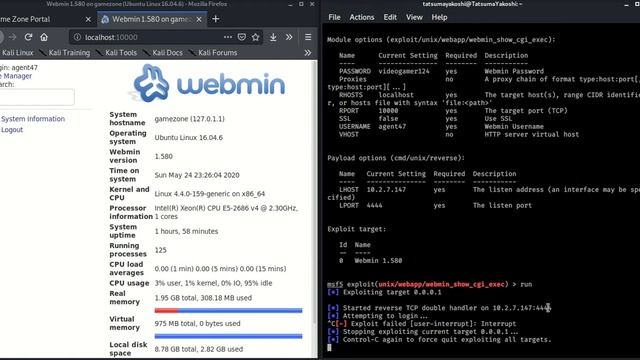Open the Kali Linux bookmark

17,53
